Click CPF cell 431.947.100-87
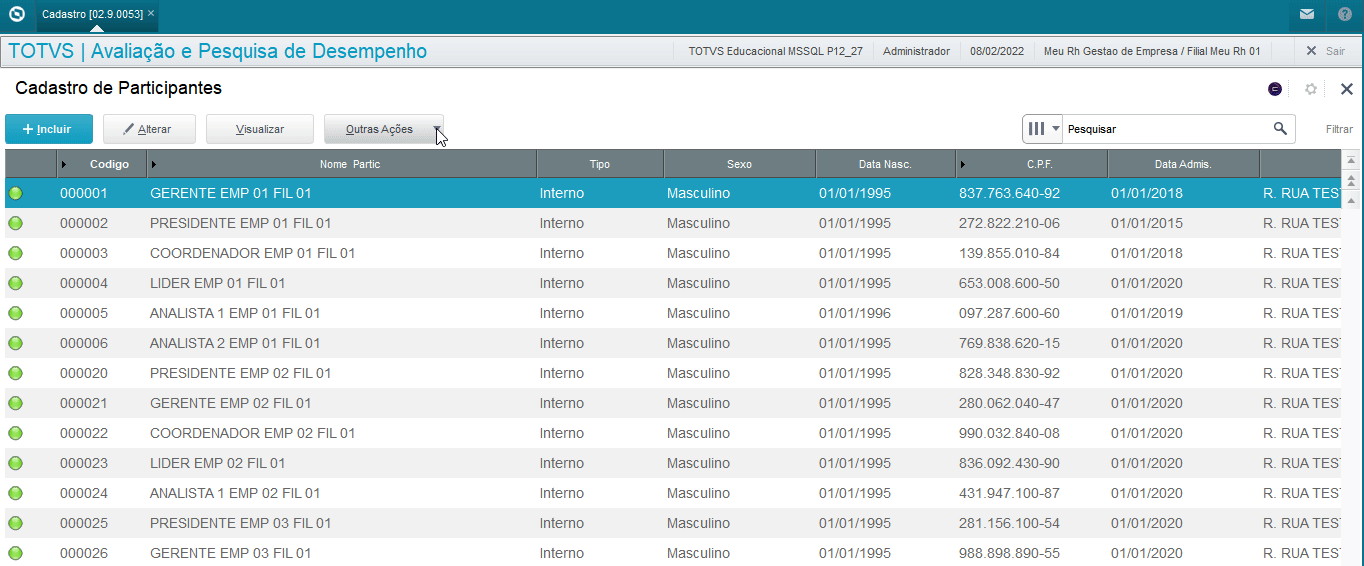 click(x=1009, y=493)
